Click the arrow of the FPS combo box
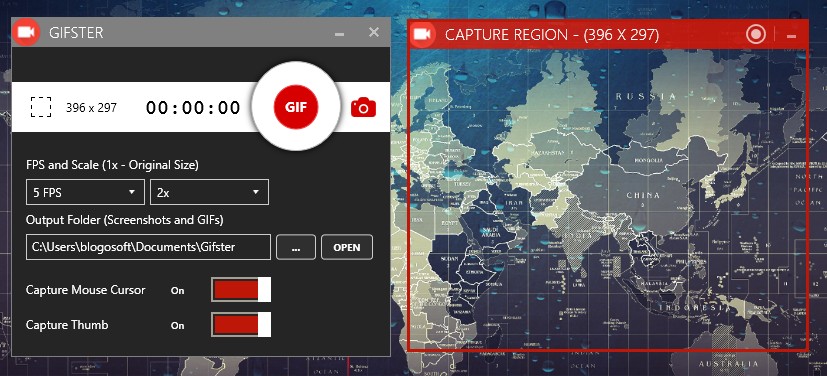This screenshot has width=827, height=376. (132, 192)
